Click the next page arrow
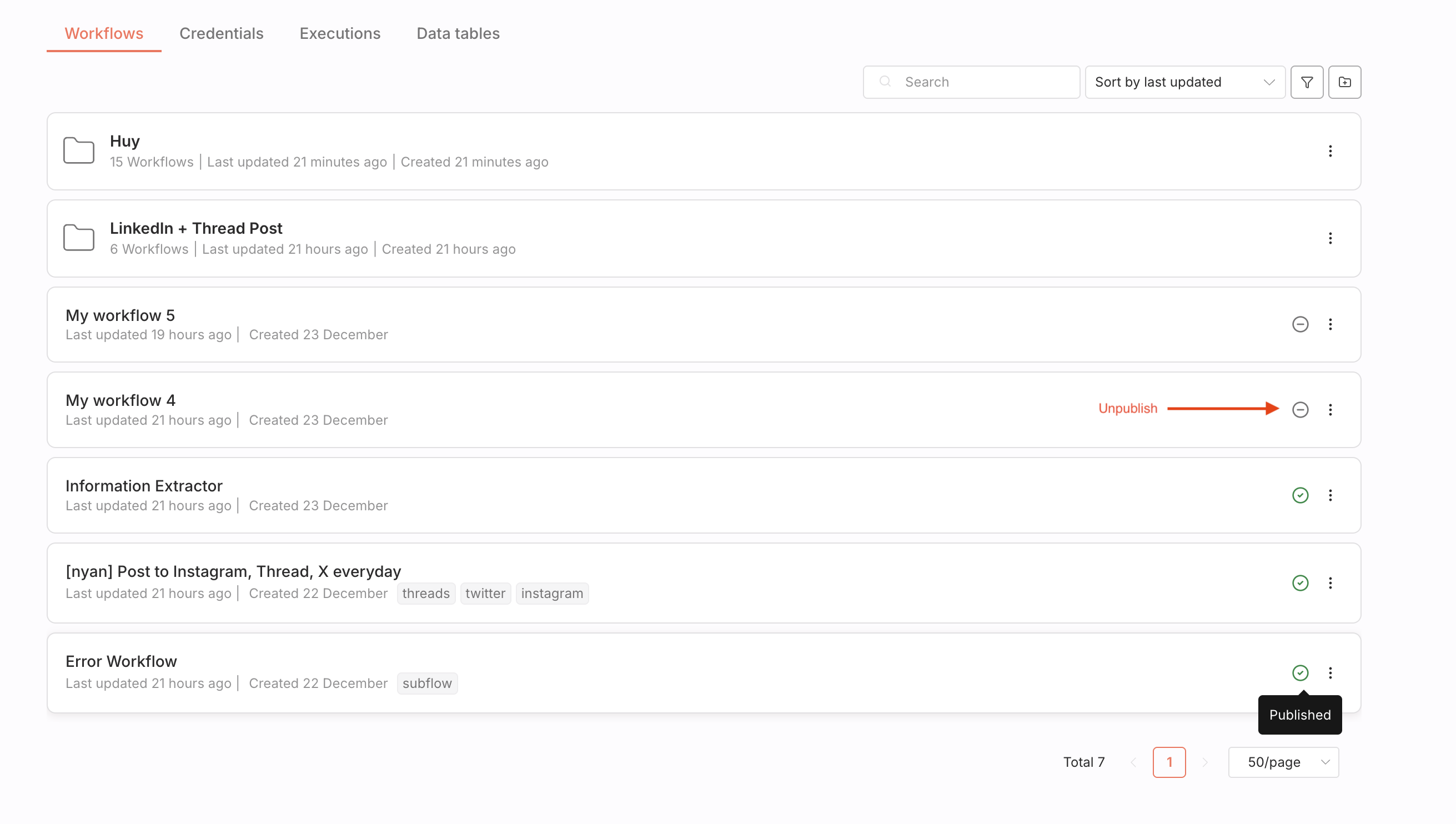 [x=1204, y=762]
